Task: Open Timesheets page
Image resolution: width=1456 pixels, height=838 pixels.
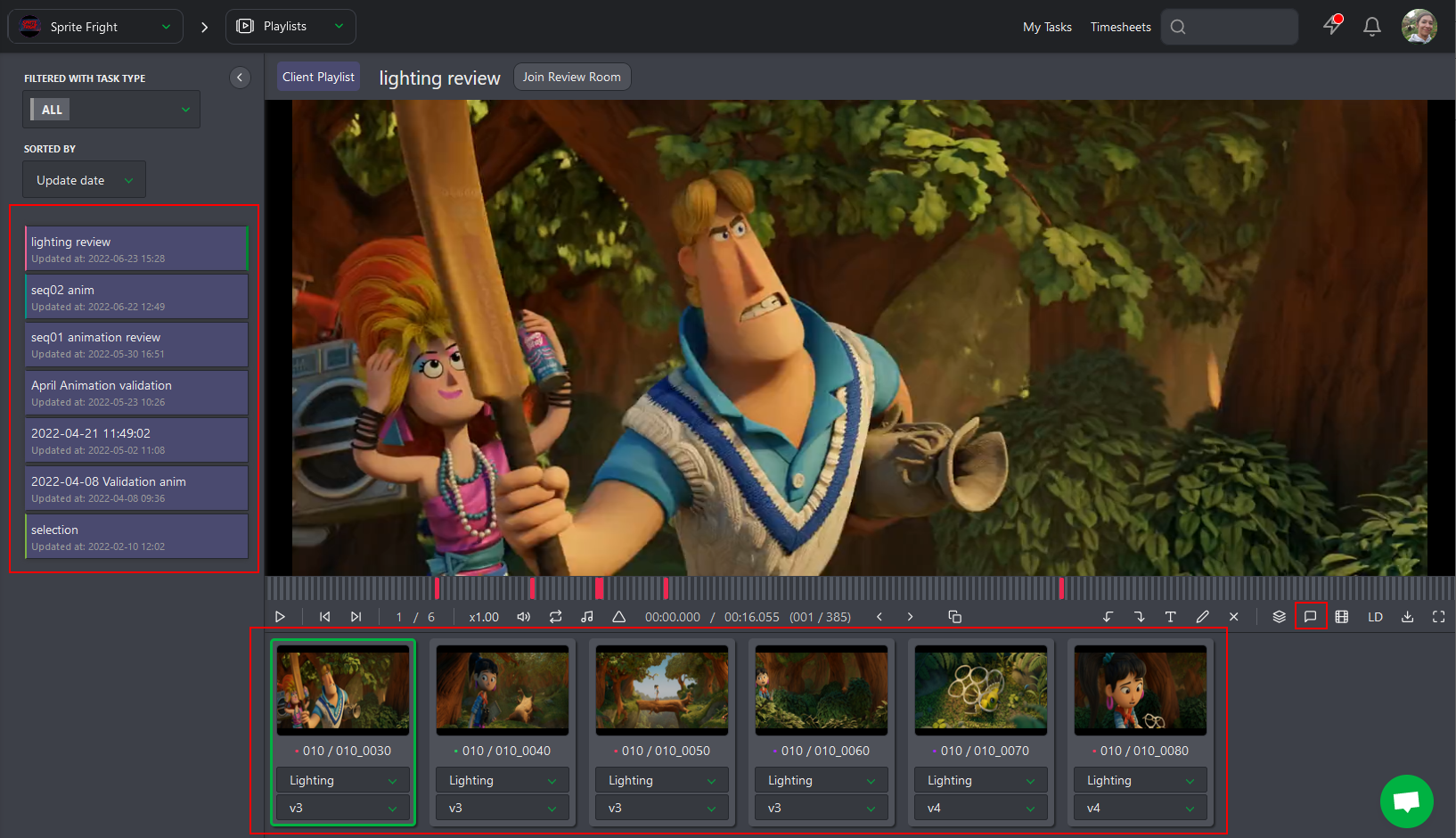Action: (1121, 27)
